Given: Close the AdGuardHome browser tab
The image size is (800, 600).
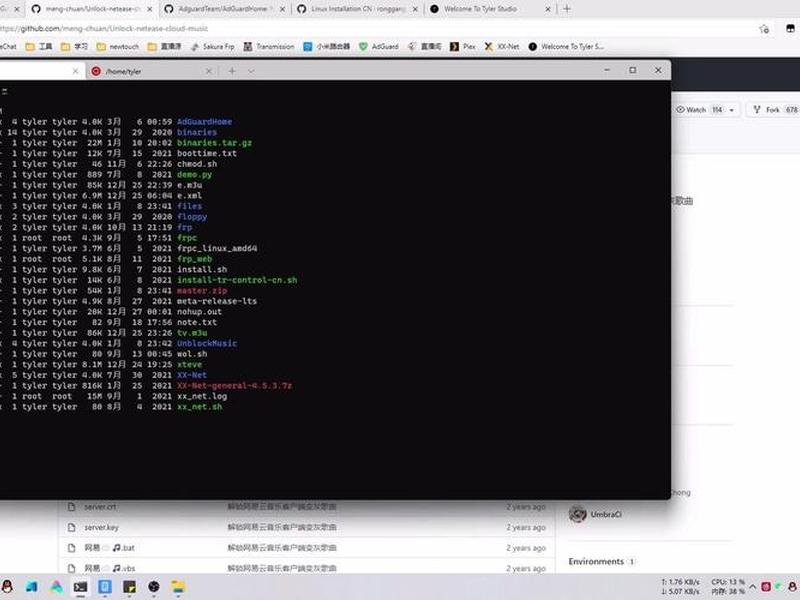Looking at the screenshot, I should pos(282,9).
